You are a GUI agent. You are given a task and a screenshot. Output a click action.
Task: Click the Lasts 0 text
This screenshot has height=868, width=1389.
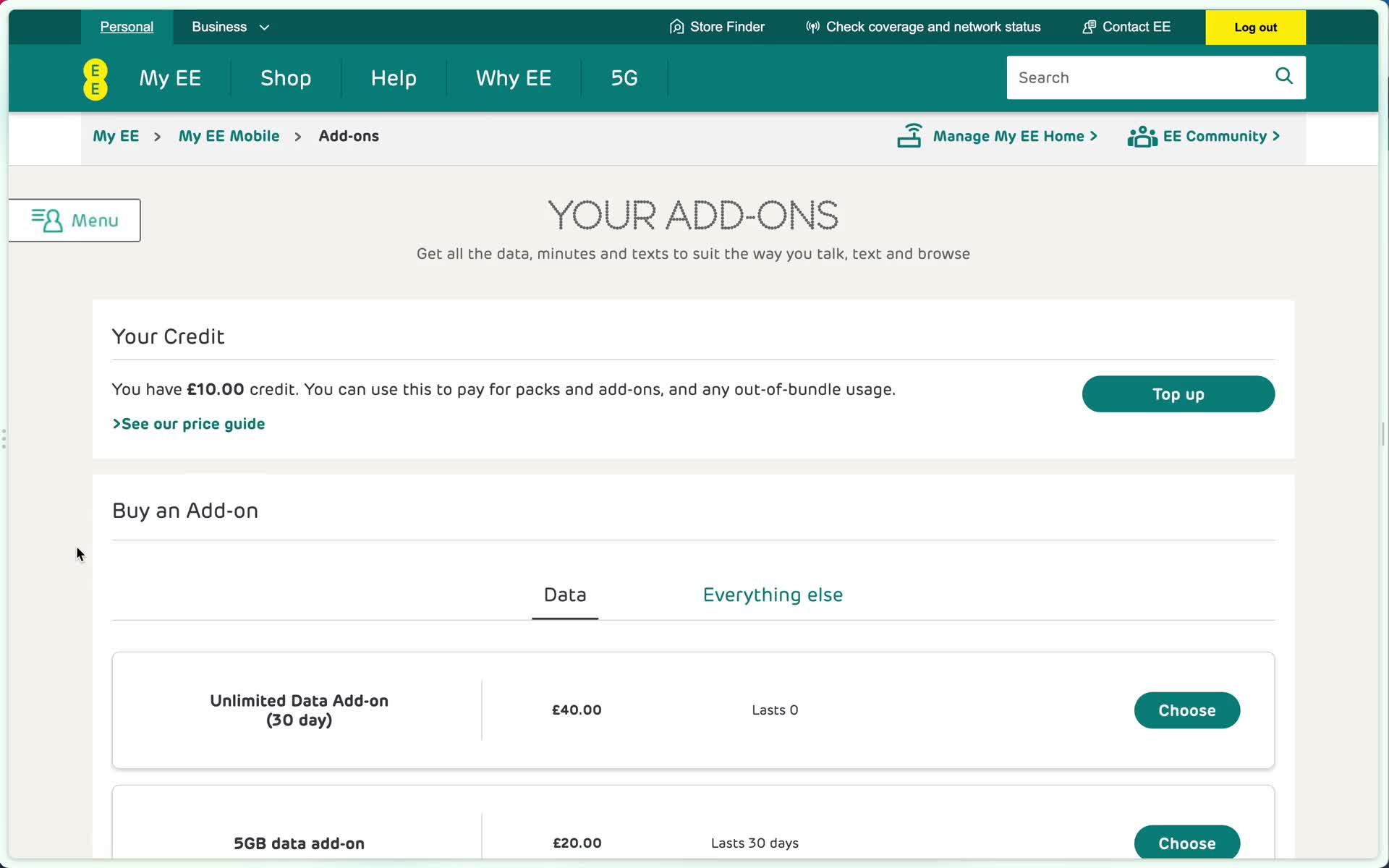coord(775,710)
